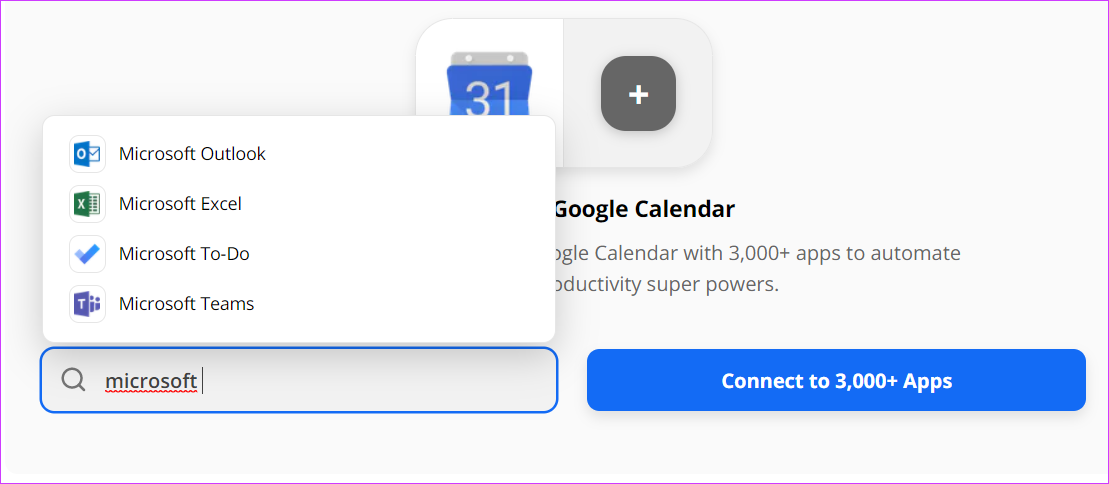Click the blue To-Do checkmark icon
Viewport: 1109px width, 484px height.
click(x=87, y=254)
